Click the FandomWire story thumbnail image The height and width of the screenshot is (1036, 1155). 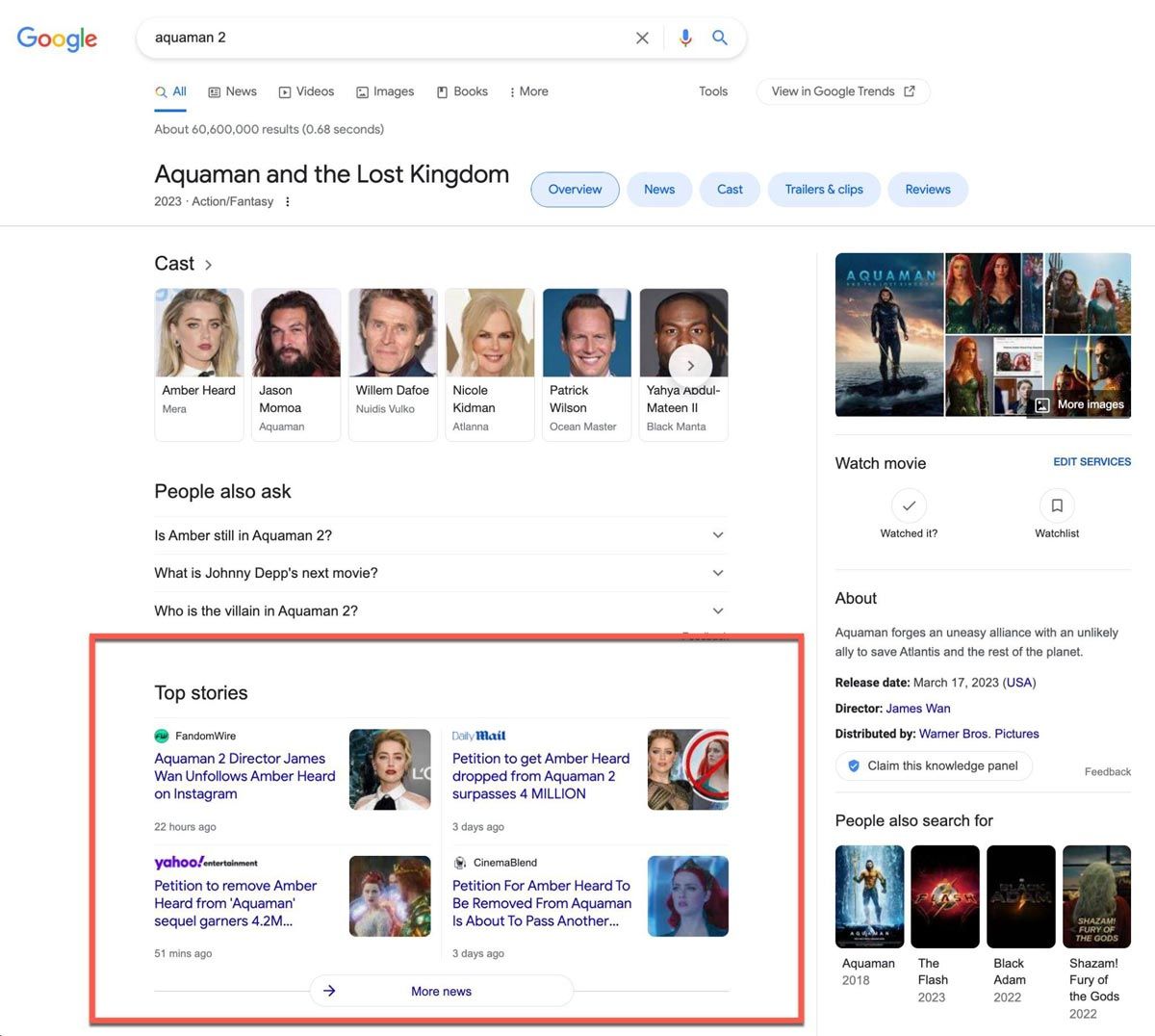[390, 769]
